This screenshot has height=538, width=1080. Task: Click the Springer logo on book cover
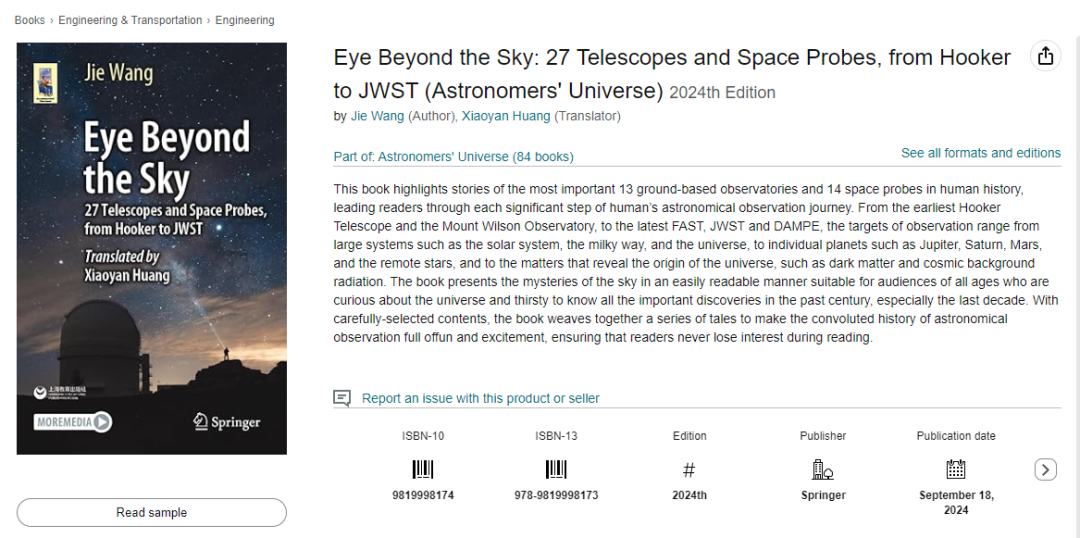coord(227,422)
